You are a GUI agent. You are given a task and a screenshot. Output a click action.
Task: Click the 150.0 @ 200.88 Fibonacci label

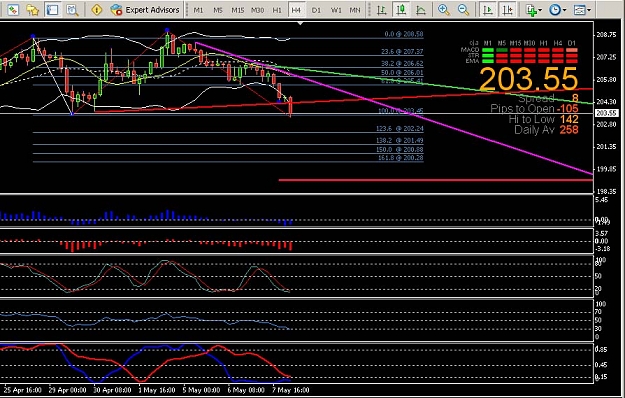(400, 149)
